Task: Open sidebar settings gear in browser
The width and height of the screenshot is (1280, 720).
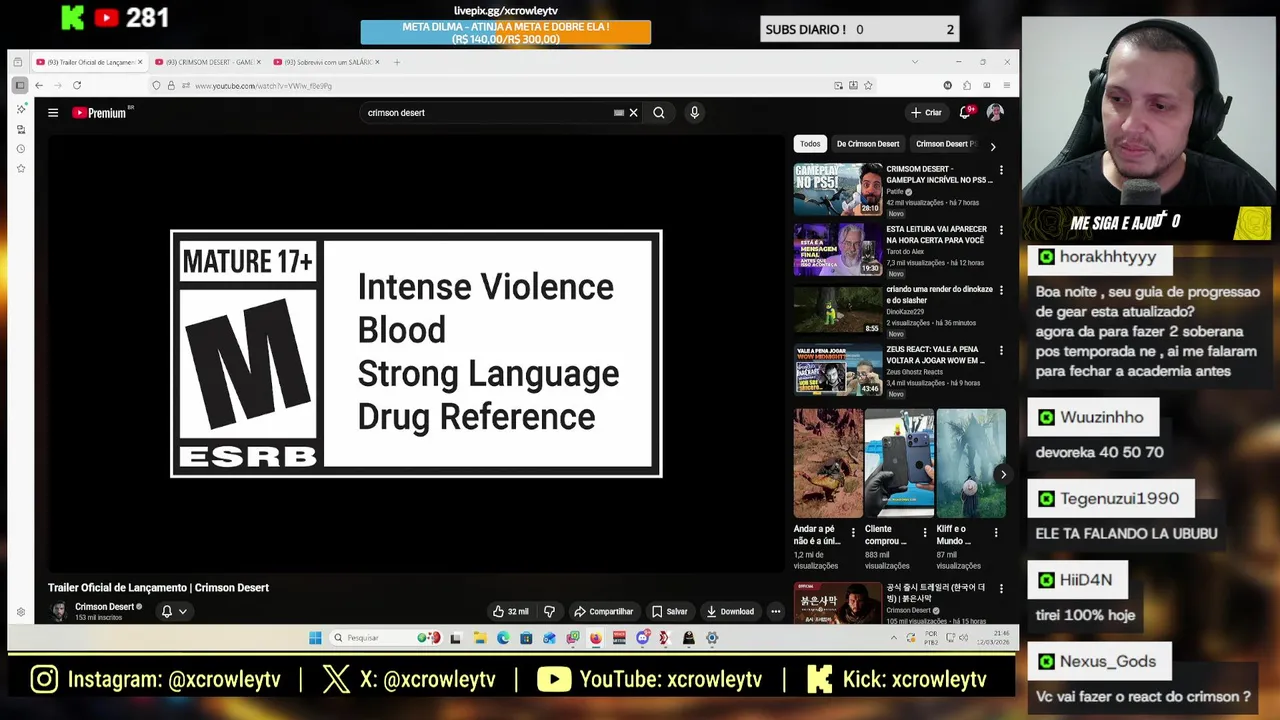Action: (x=21, y=612)
